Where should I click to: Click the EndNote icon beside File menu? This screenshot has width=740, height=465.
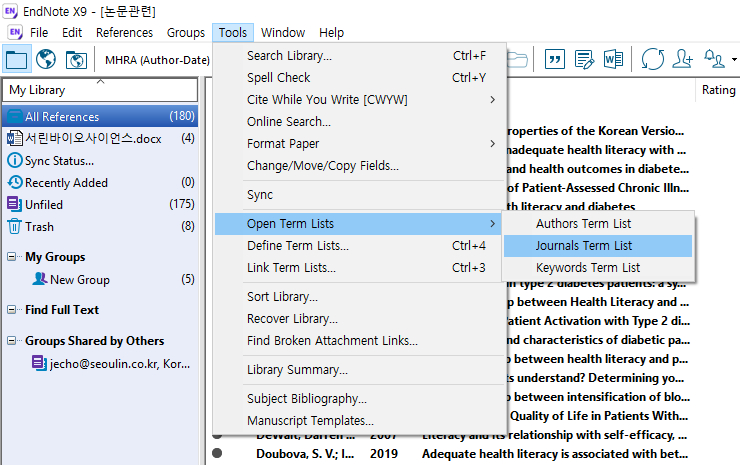click(15, 32)
